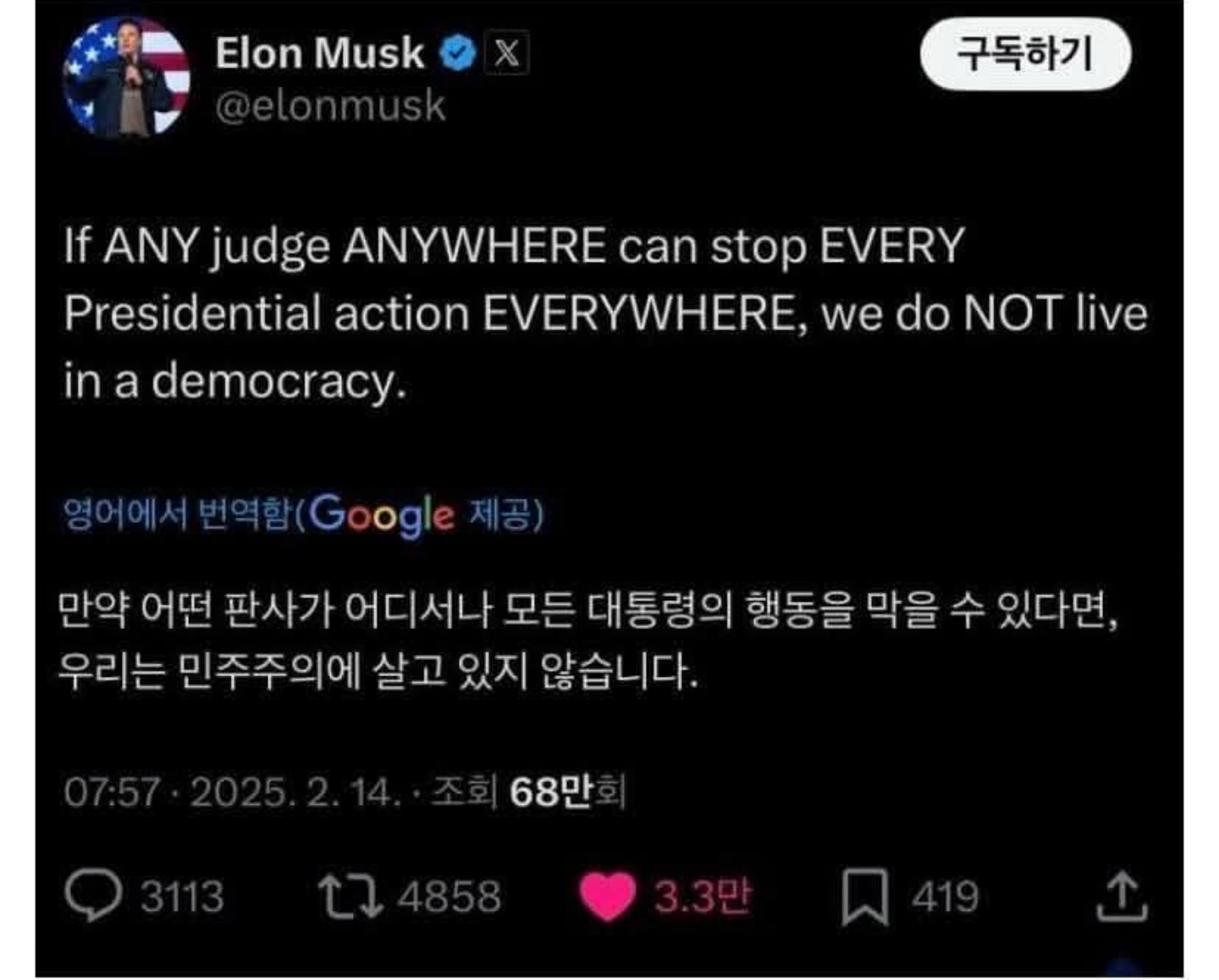Click the 3113 reply count
The image size is (1219, 980).
[182, 897]
